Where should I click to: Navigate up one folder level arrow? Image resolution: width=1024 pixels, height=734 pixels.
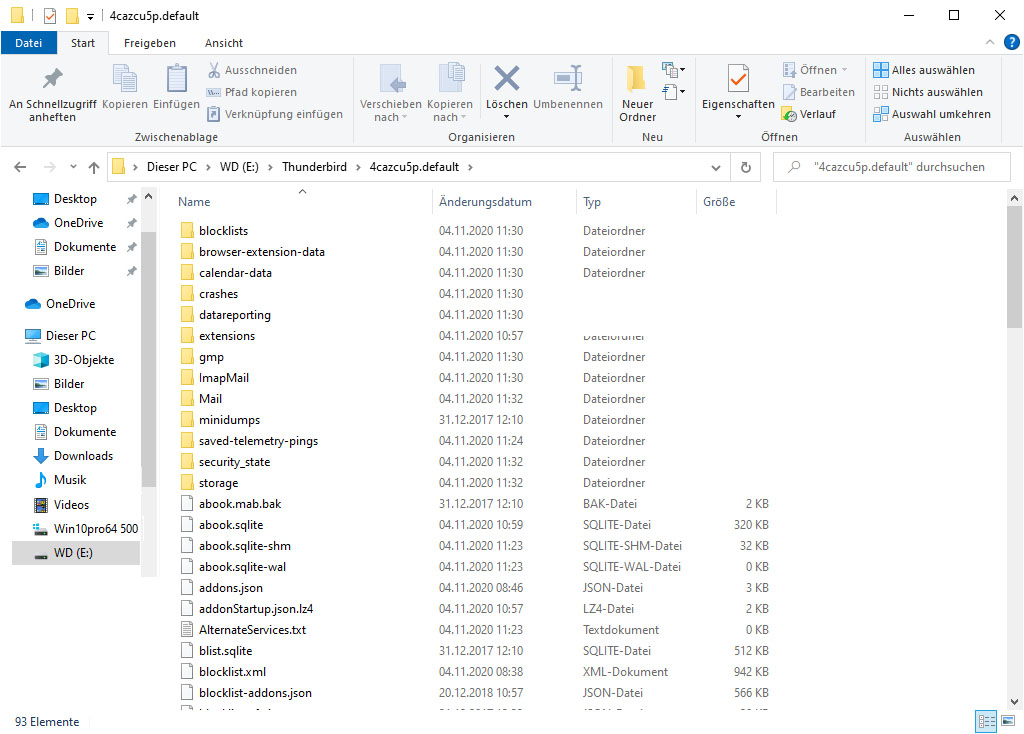[x=94, y=167]
